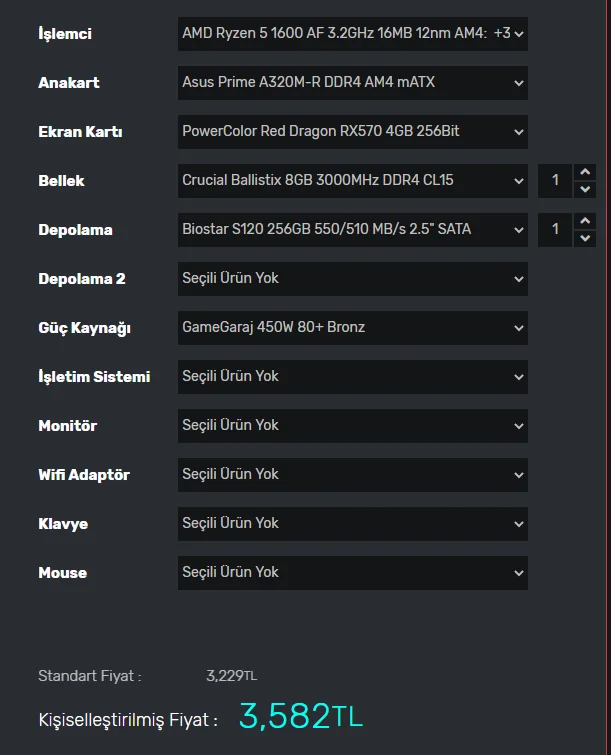The height and width of the screenshot is (755, 611).
Task: Open the Depolama storage dropdown
Action: click(352, 230)
